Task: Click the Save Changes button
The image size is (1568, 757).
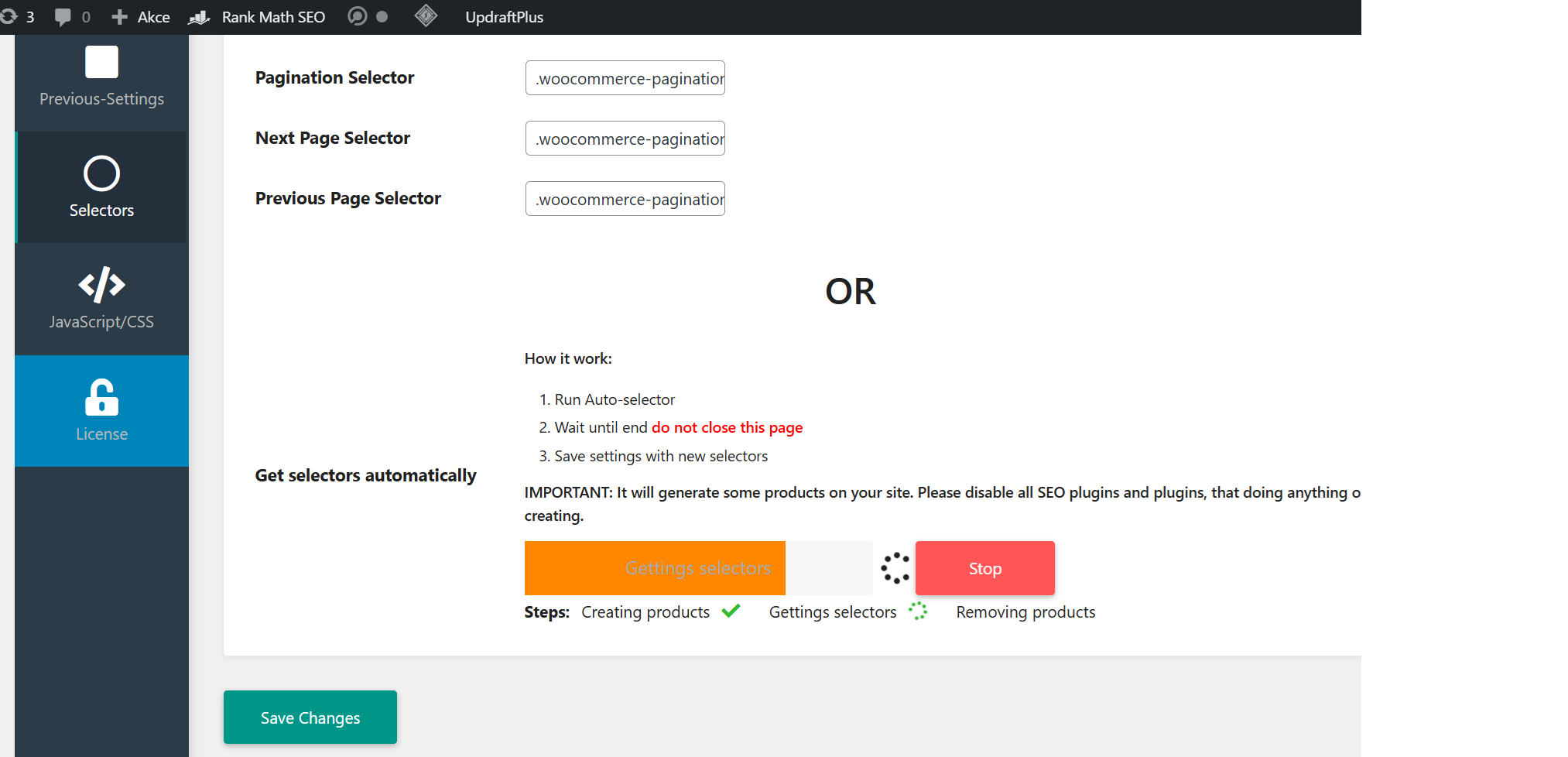Action: click(x=310, y=718)
